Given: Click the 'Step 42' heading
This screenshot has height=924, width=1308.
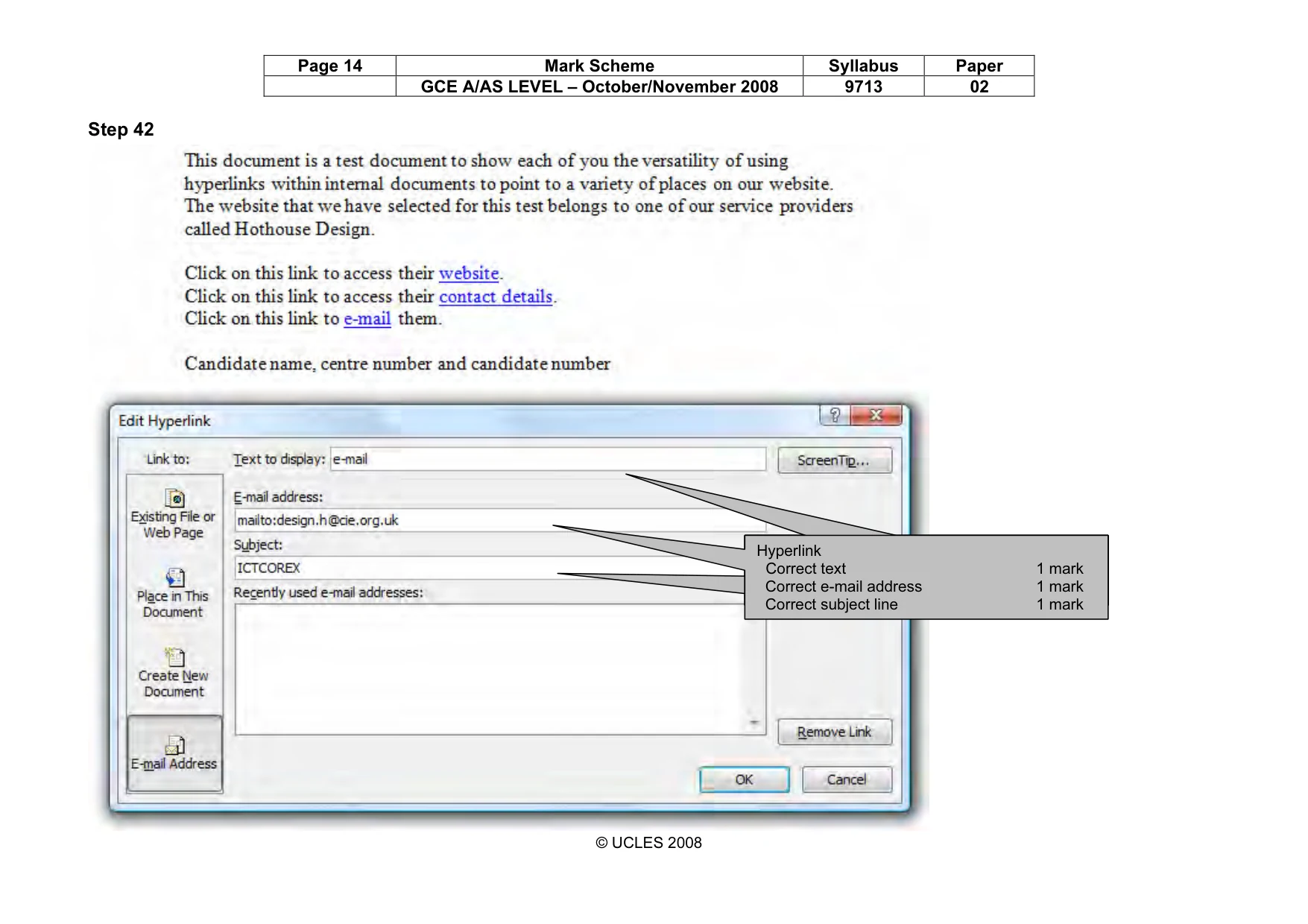Looking at the screenshot, I should [121, 130].
